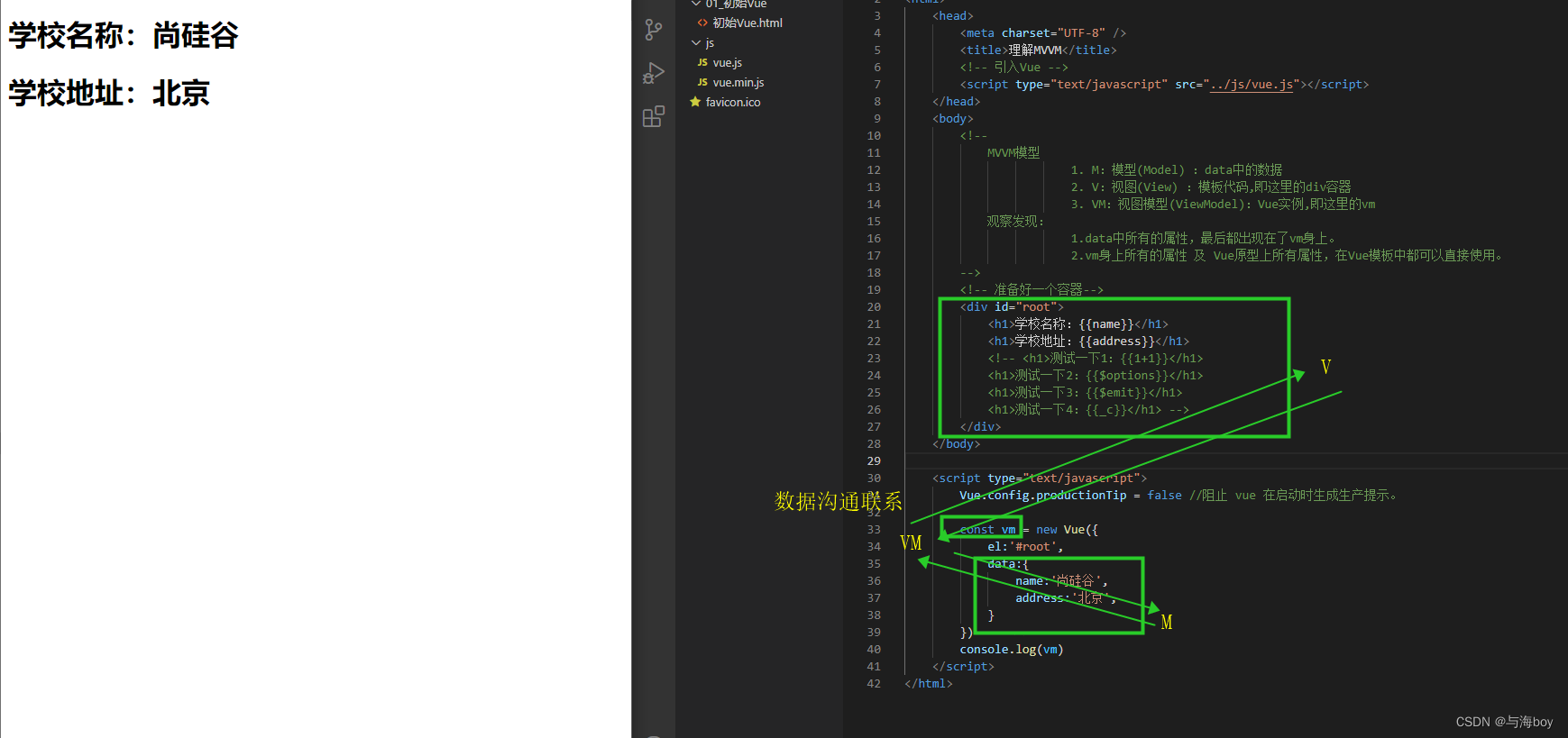Click the div id="root" opening tag
1568x738 pixels.
(1012, 306)
